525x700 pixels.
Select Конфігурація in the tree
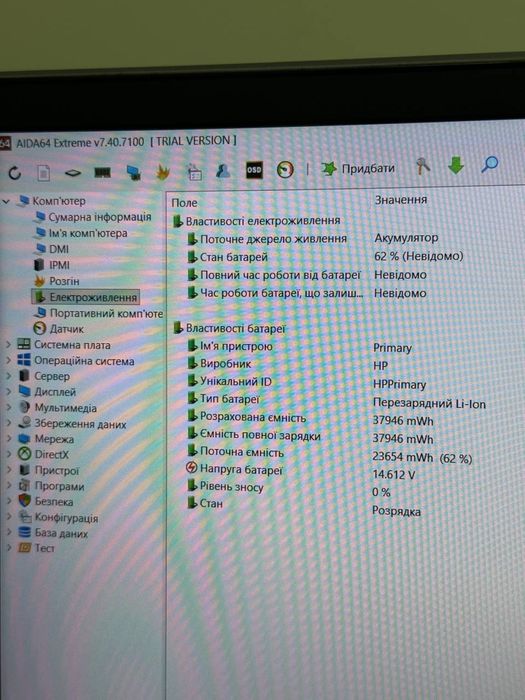pos(66,518)
